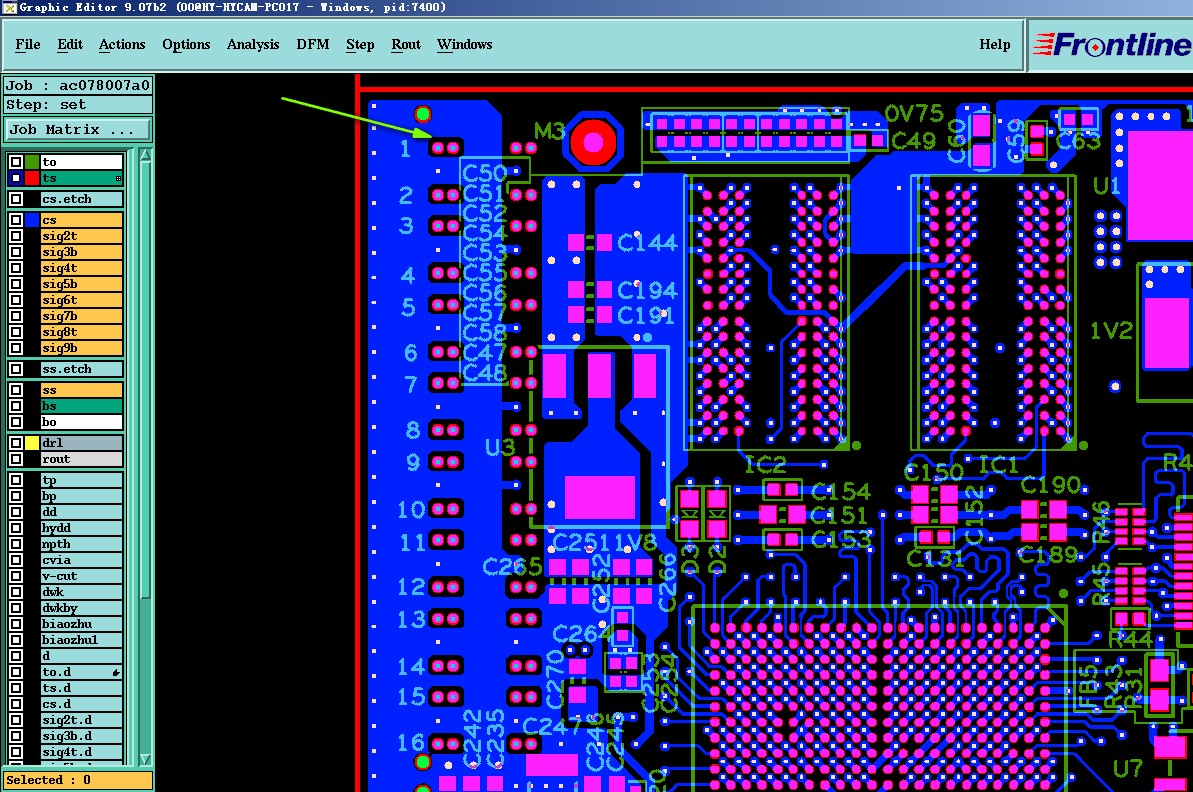Toggle the biaozhu layer checkbox

(16, 624)
